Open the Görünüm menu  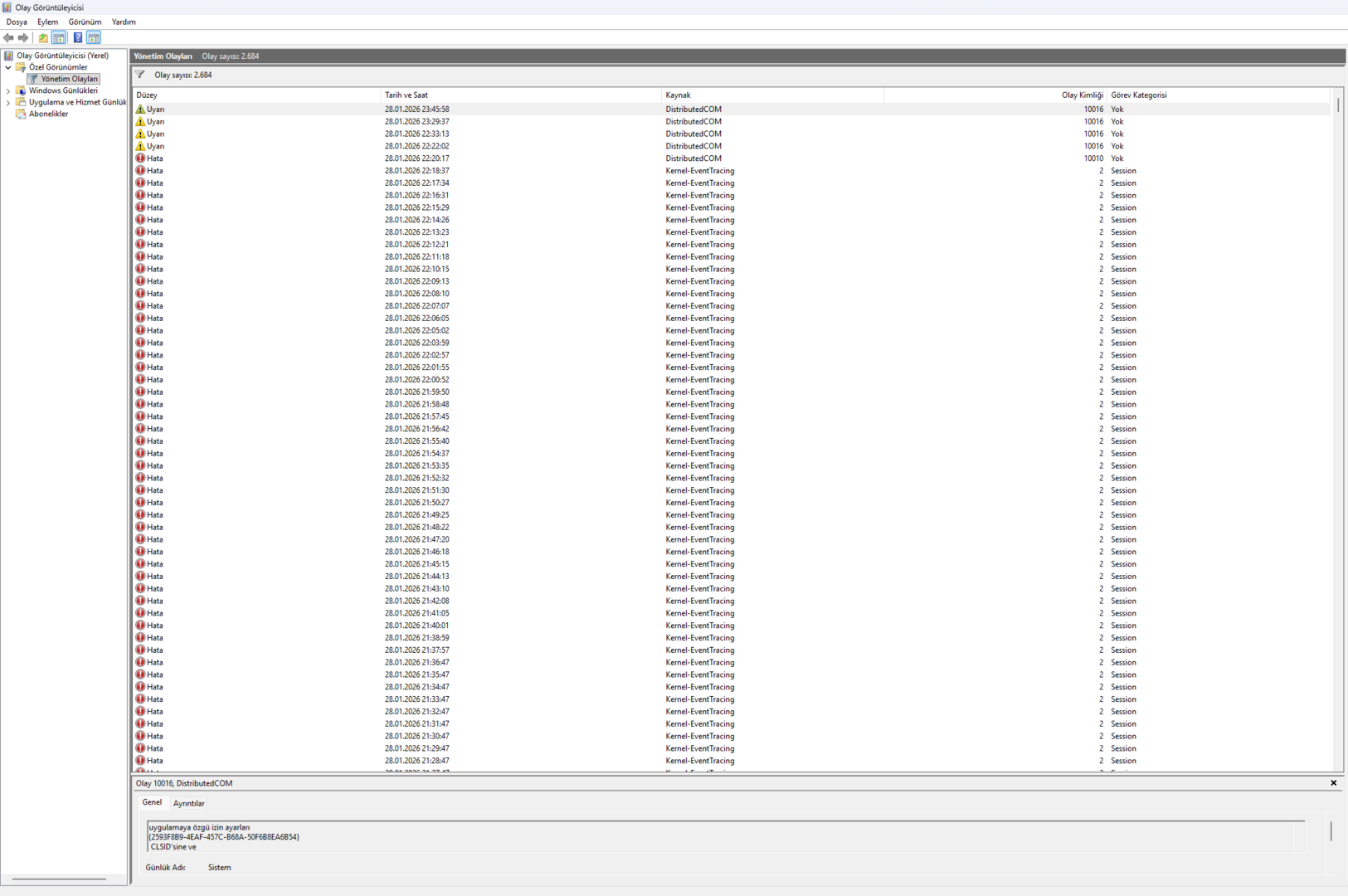click(x=85, y=22)
